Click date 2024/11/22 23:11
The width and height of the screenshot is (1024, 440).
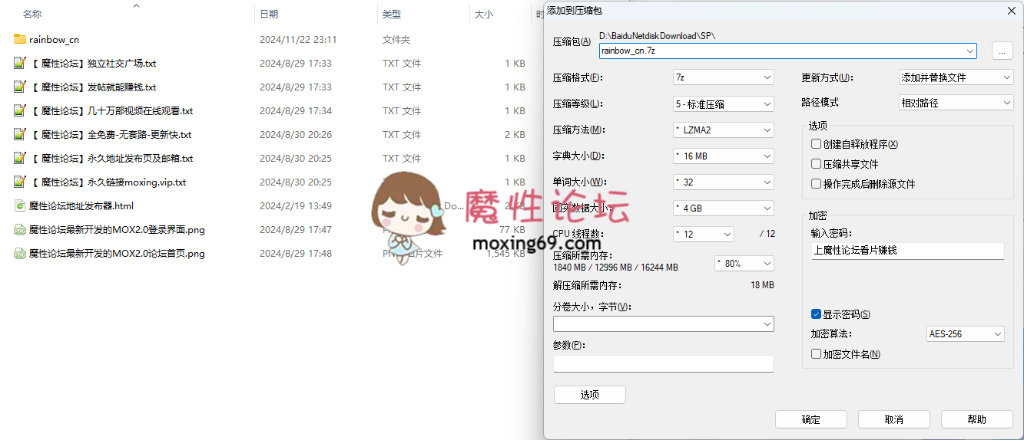(298, 39)
